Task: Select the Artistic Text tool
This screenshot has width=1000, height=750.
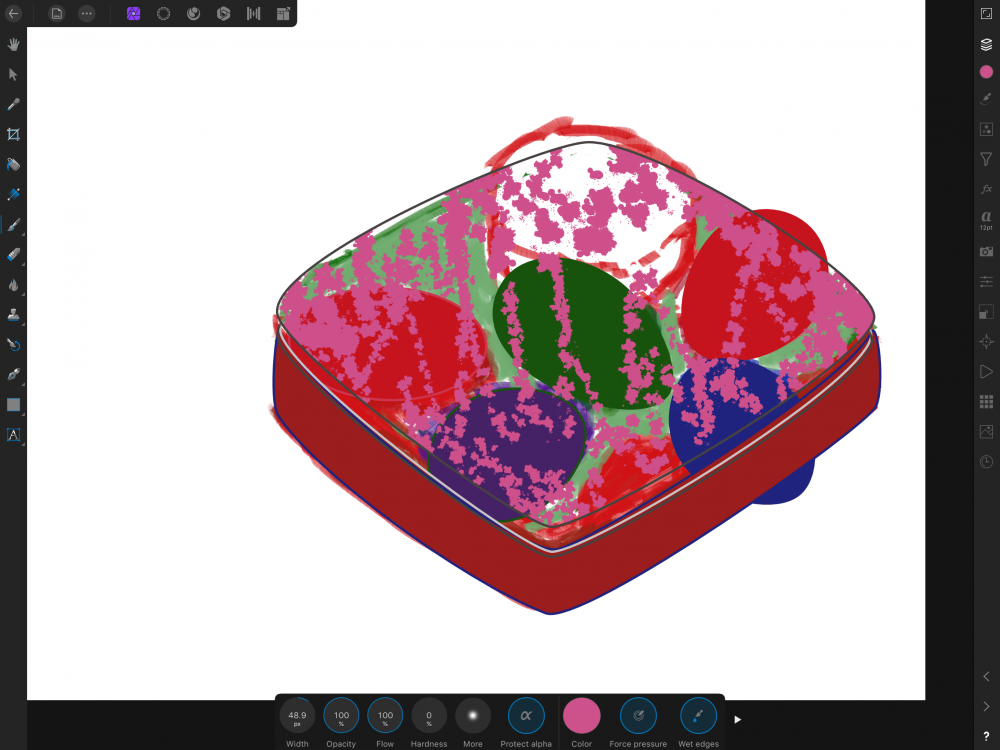Action: (x=13, y=435)
